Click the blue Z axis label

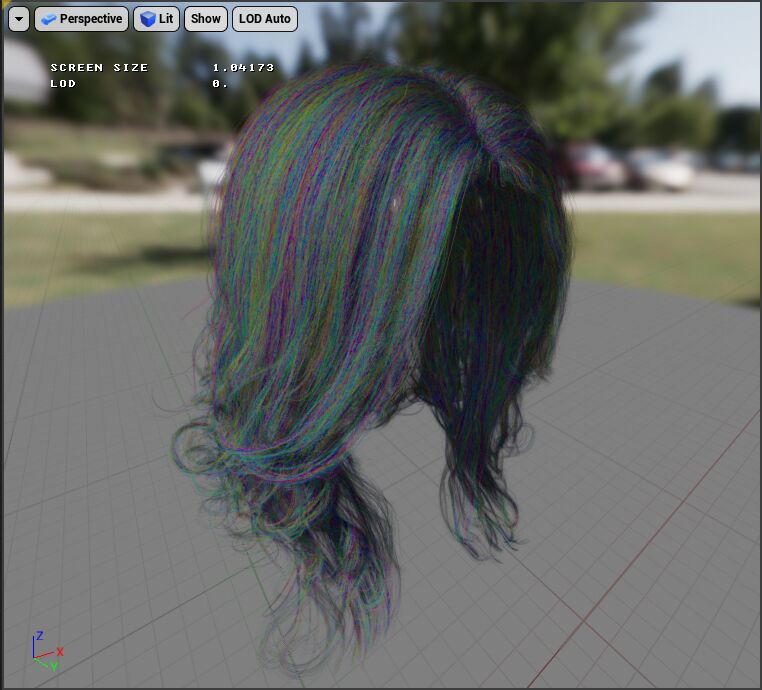click(39, 635)
